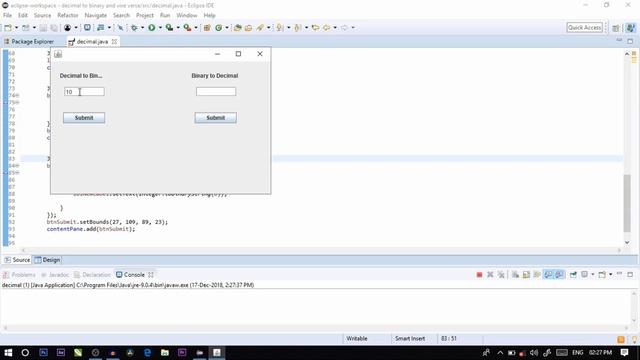Viewport: 640px width, 360px height.
Task: Click the Debug bug icon in toolbar
Action: pyautogui.click(x=134, y=28)
